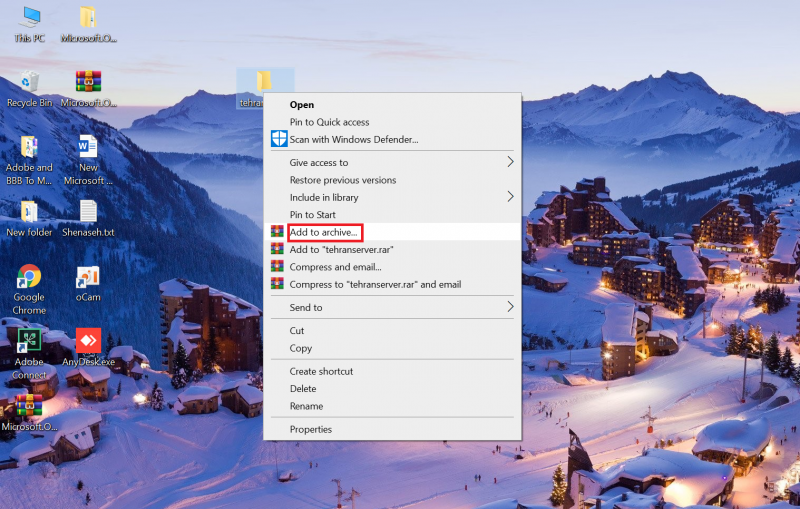Expand the Send to submenu arrow
This screenshot has height=509, width=800.
[x=510, y=307]
